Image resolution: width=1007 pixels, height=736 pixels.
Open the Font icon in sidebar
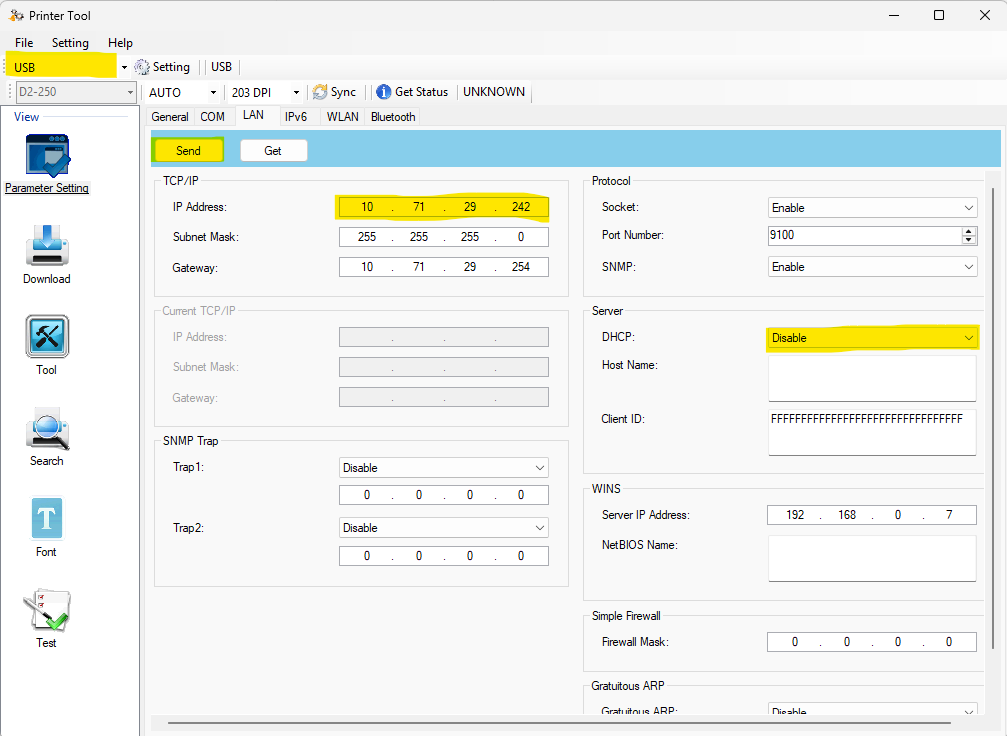click(x=46, y=519)
